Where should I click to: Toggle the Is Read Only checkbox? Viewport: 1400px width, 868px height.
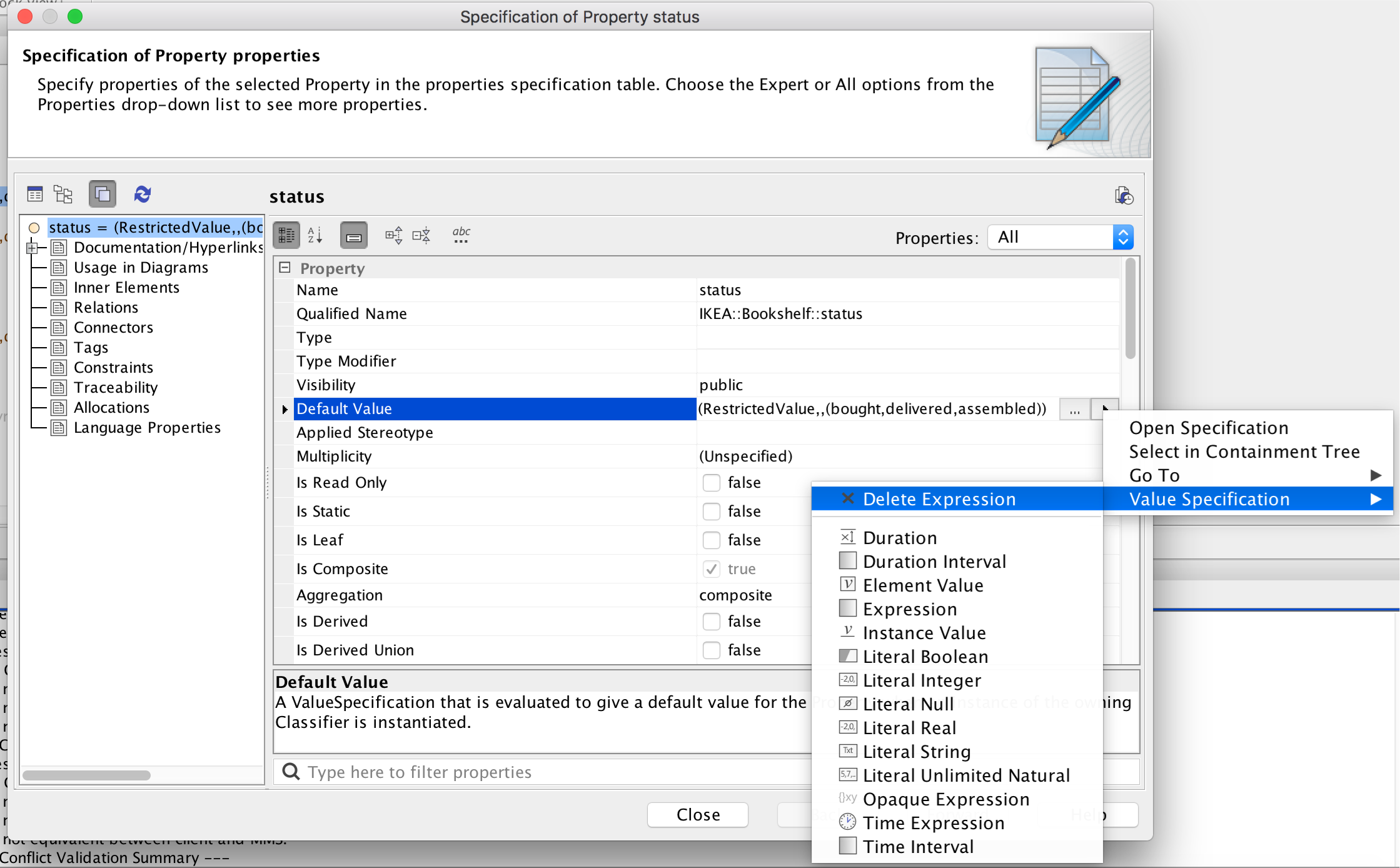pos(711,483)
